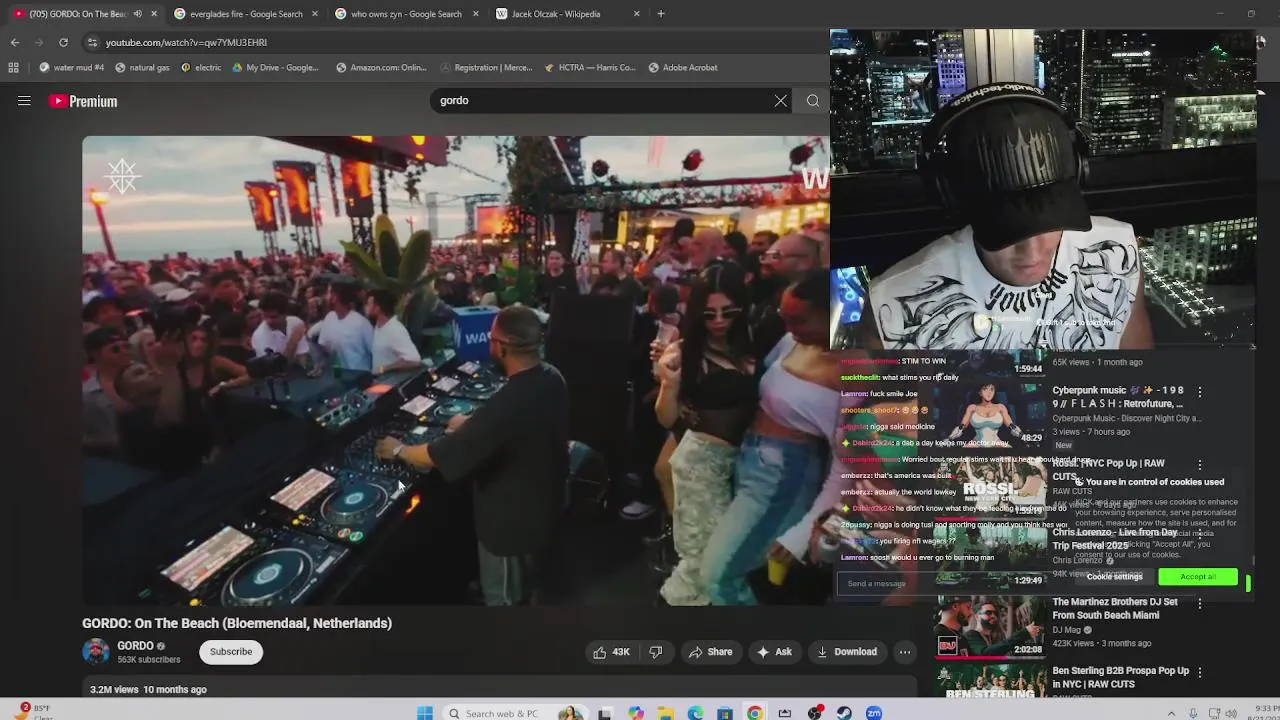Close the GORDO YouTube tab

[x=154, y=14]
